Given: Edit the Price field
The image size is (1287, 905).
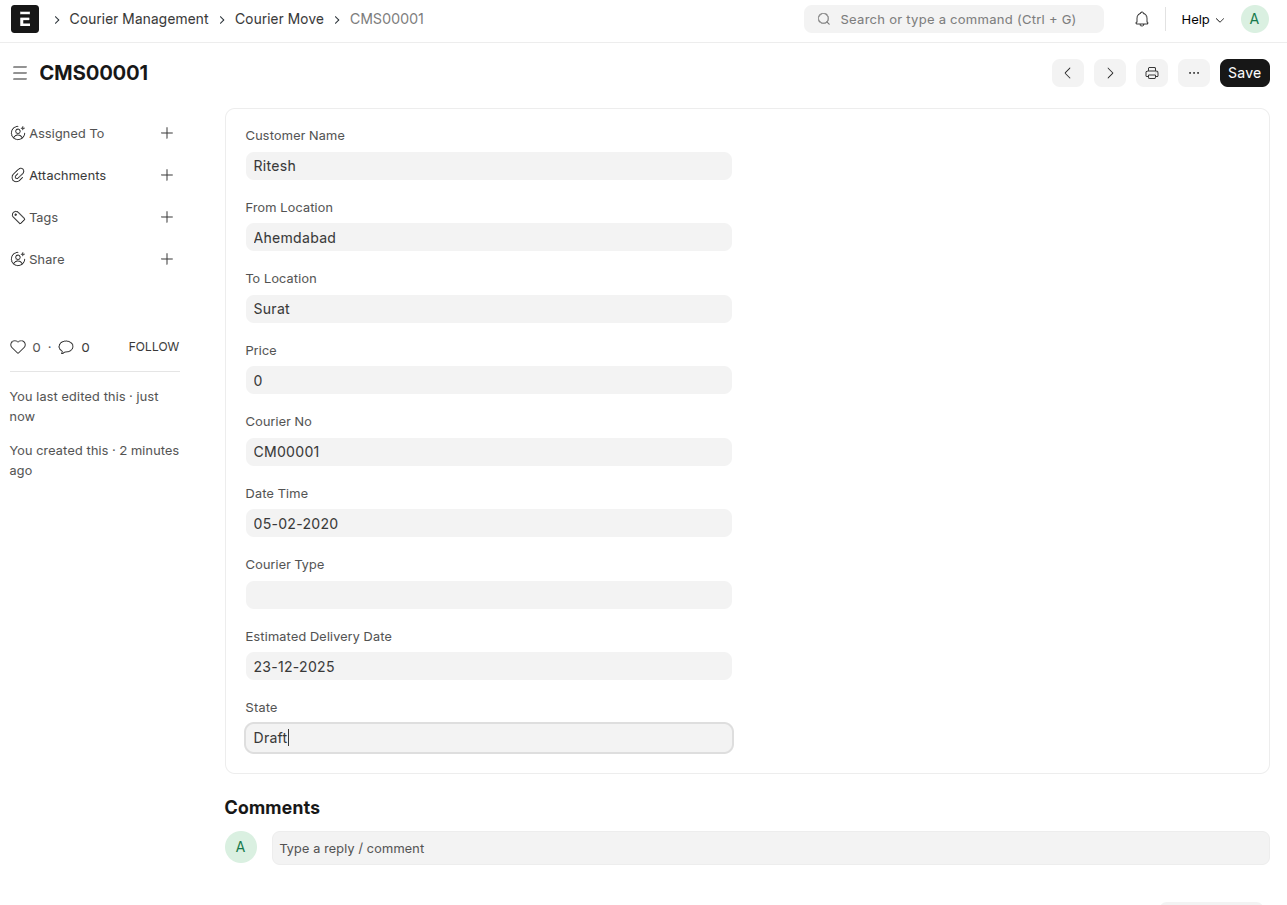Looking at the screenshot, I should [x=488, y=380].
